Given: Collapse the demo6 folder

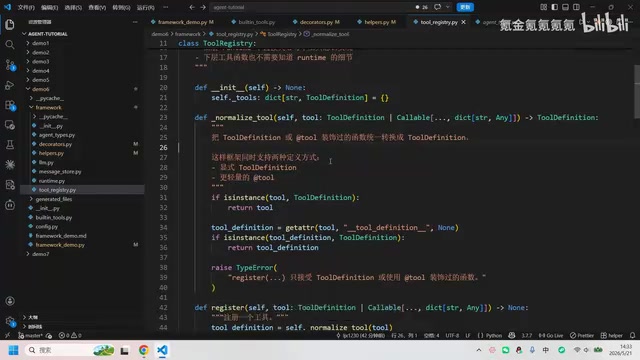Looking at the screenshot, I should coord(41,89).
